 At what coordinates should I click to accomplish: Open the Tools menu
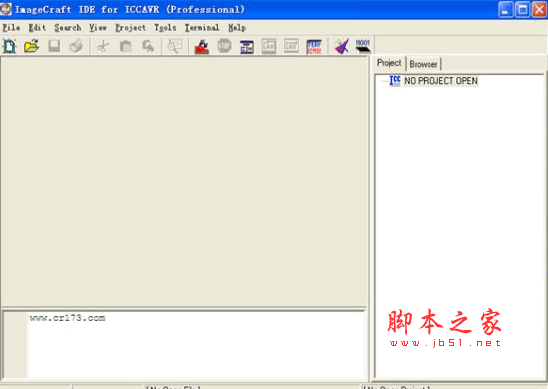[x=165, y=28]
